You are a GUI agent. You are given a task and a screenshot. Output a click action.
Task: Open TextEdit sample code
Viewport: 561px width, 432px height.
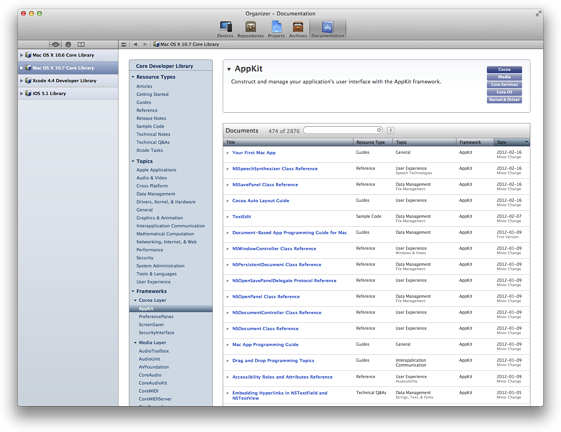[x=242, y=217]
